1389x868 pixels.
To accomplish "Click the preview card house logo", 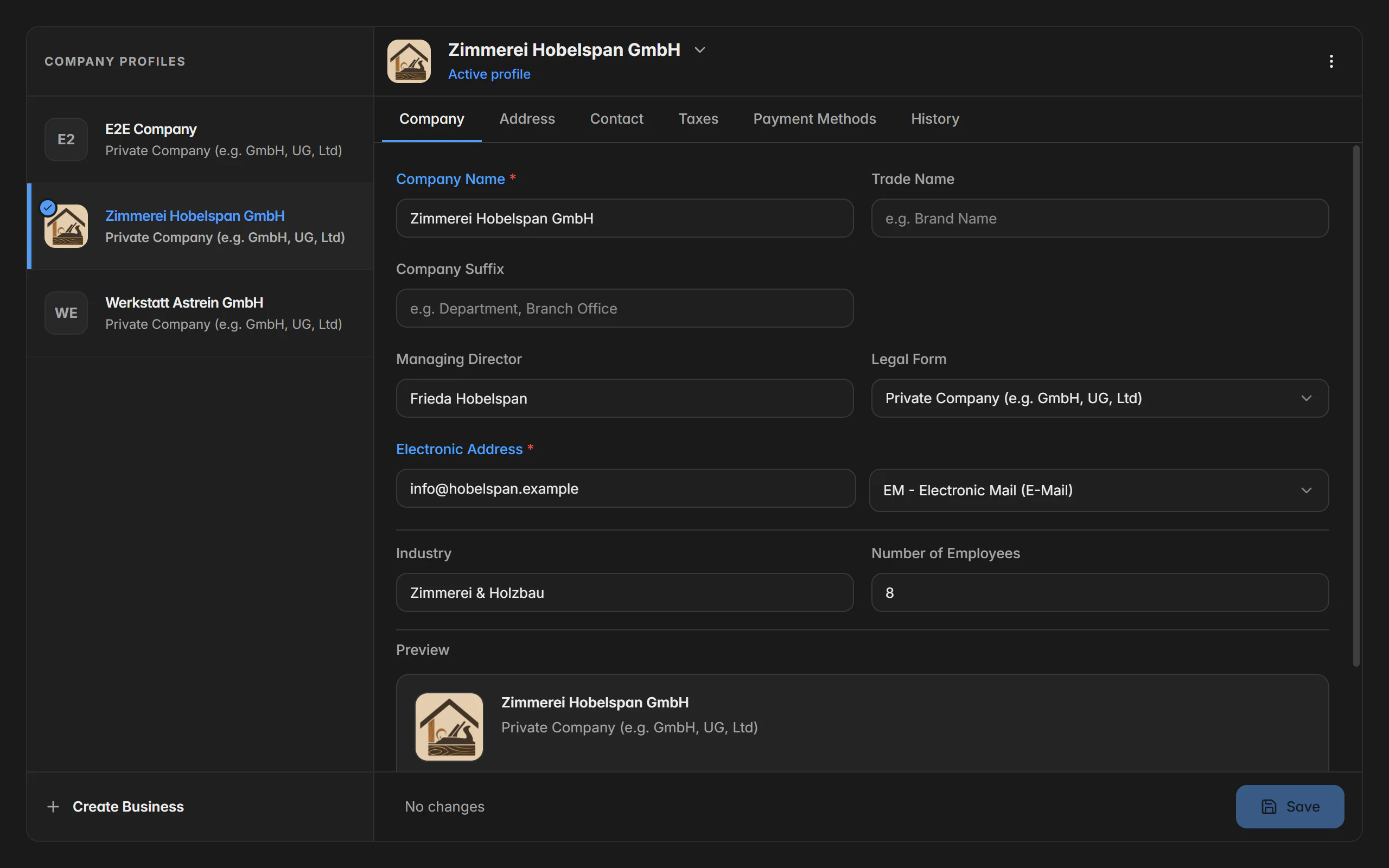I will (449, 727).
